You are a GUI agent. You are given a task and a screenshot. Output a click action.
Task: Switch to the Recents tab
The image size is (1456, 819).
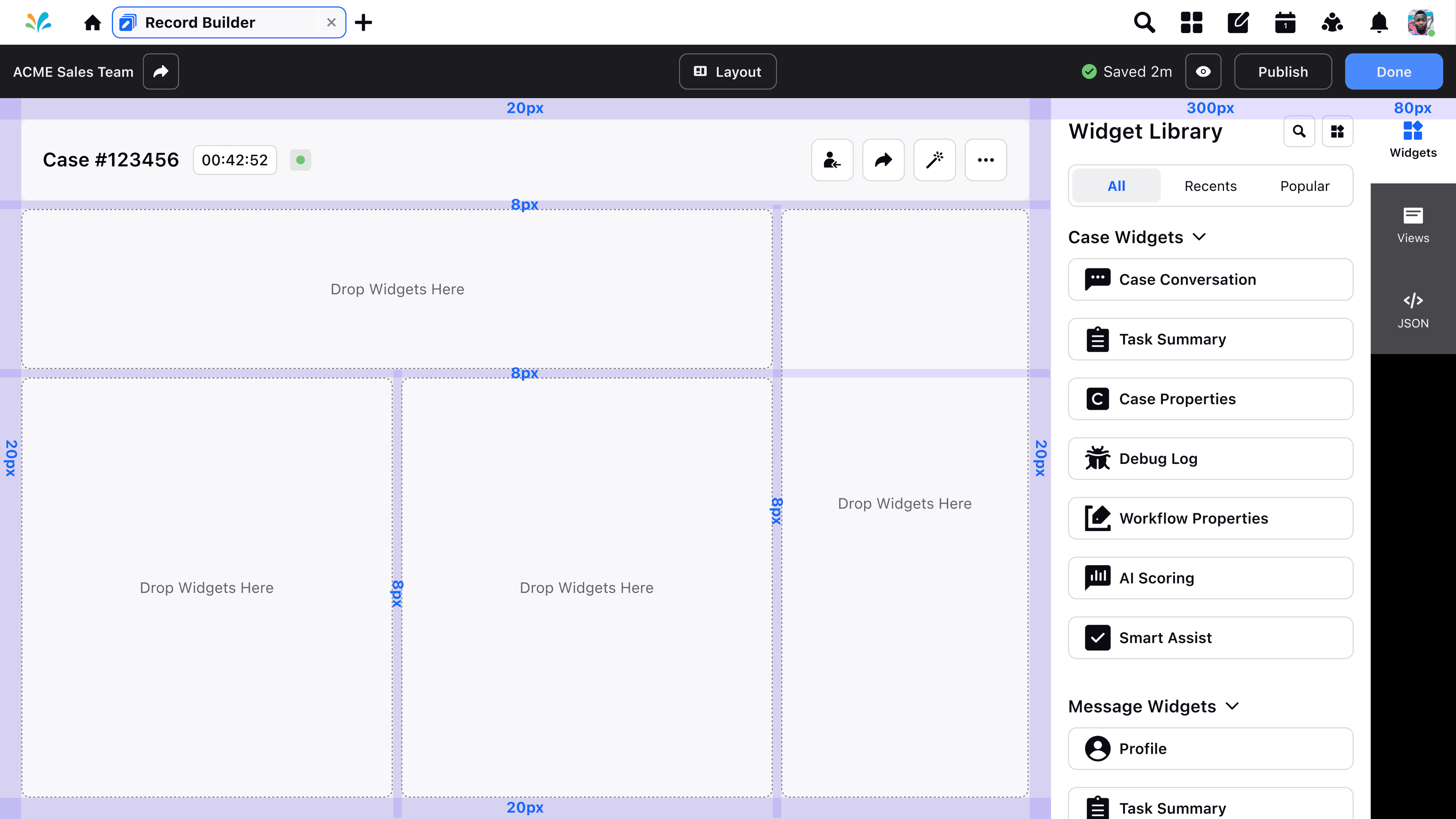coord(1210,186)
